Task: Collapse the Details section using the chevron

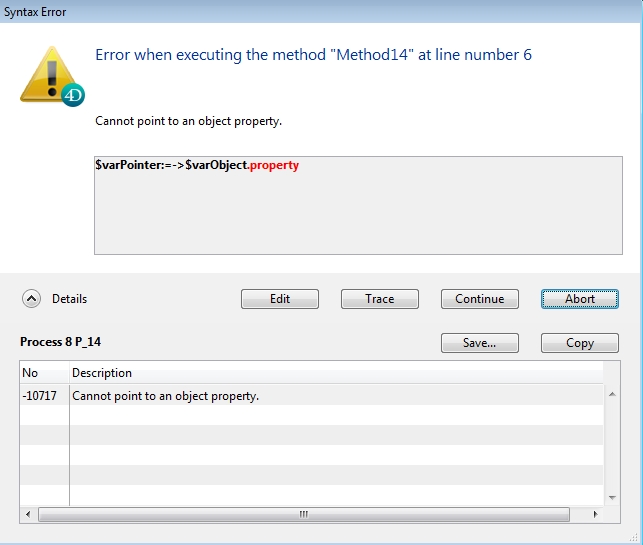Action: [31, 299]
